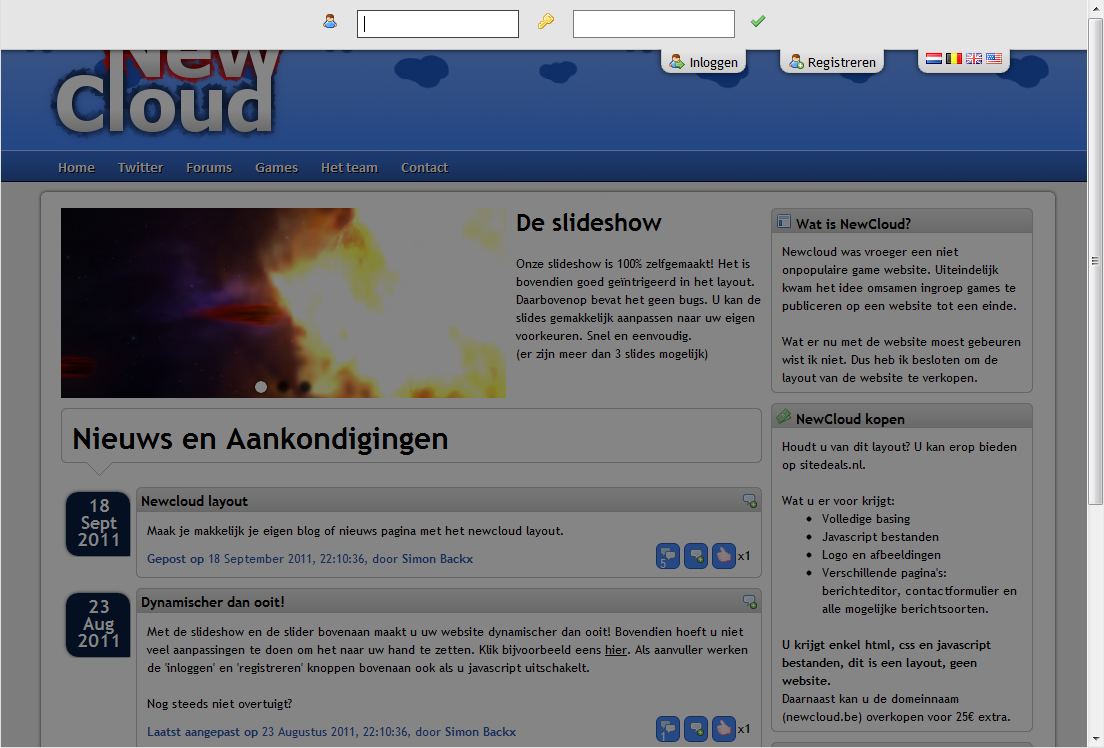View 1 comment on Dynamischer dan ooit post
The width and height of the screenshot is (1104, 748).
coord(667,729)
